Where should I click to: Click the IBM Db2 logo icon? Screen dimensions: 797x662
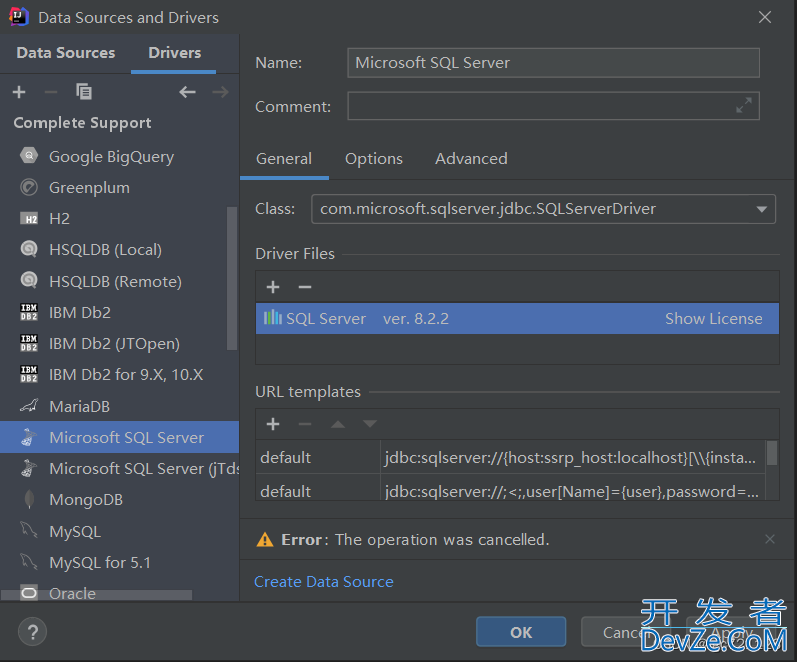[x=29, y=312]
